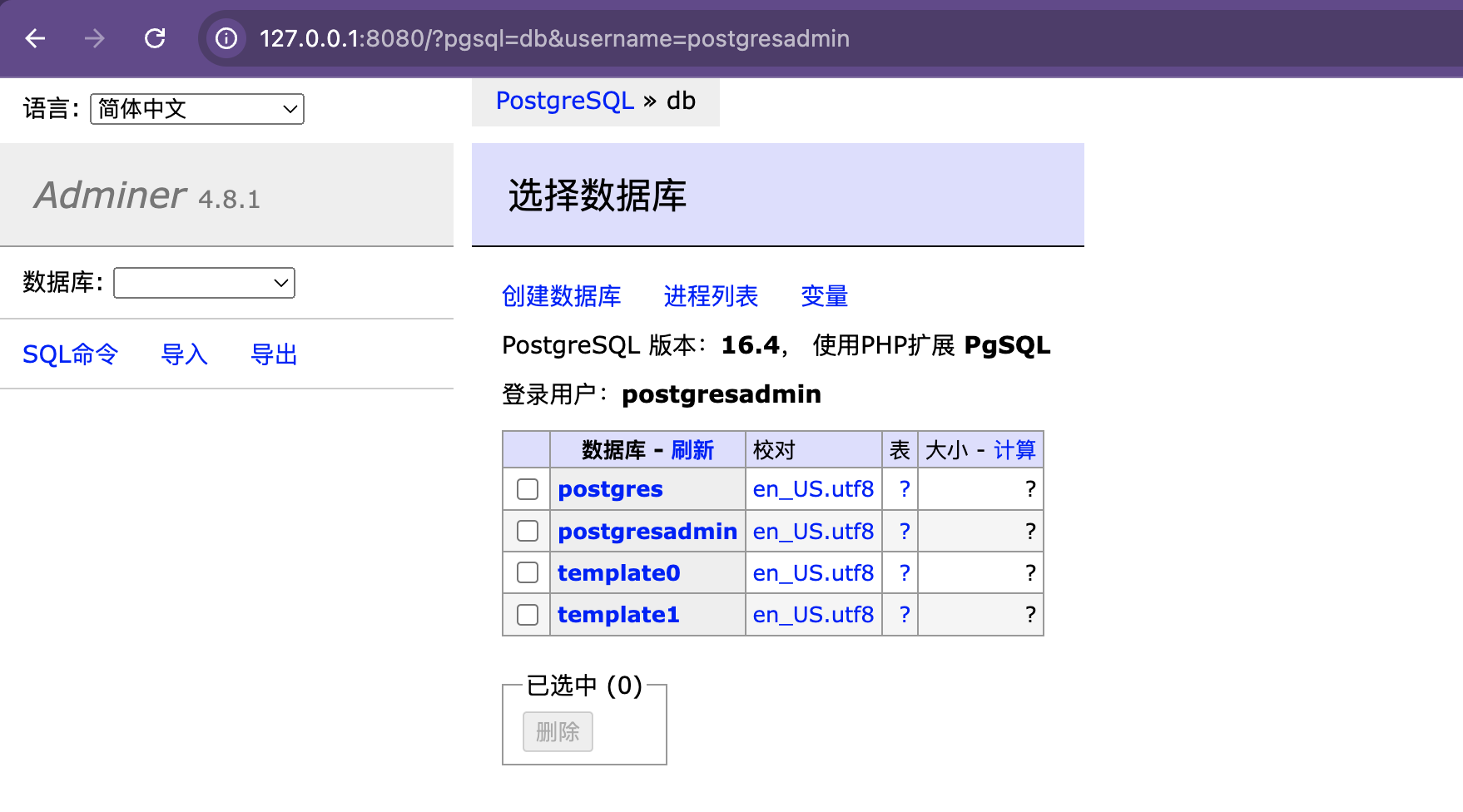The height and width of the screenshot is (812, 1463).
Task: Toggle the template1 database checkbox
Action: (528, 615)
